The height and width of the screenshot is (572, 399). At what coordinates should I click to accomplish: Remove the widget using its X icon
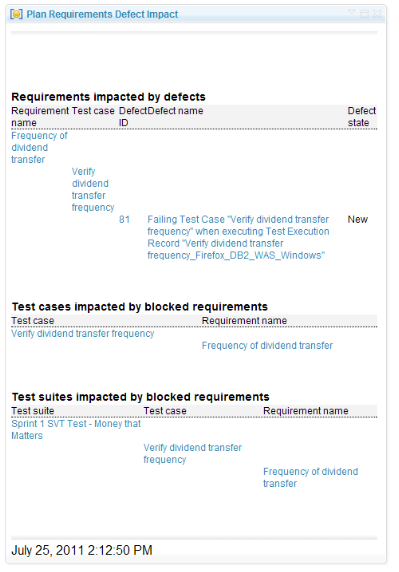377,14
